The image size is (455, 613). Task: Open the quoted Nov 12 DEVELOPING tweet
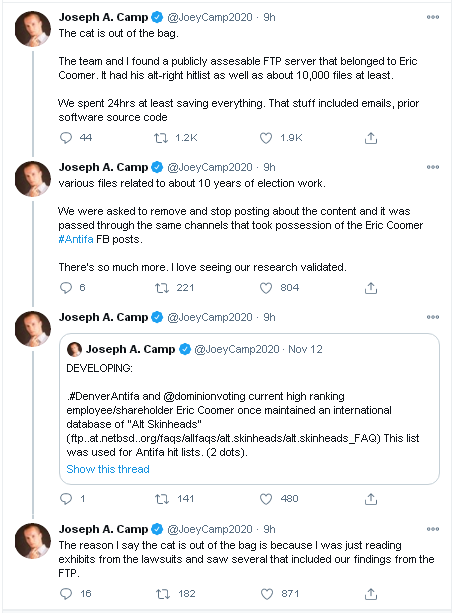coord(249,409)
